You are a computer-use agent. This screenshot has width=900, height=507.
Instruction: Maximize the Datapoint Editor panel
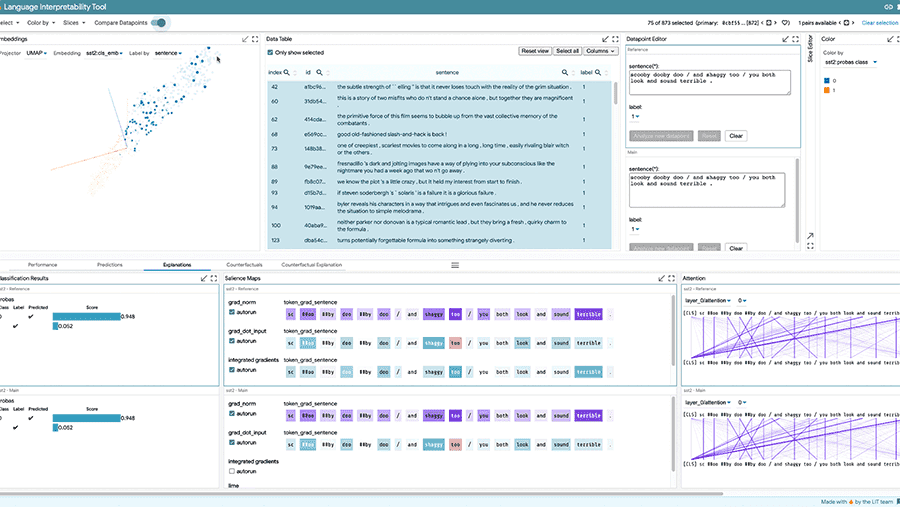tap(795, 39)
